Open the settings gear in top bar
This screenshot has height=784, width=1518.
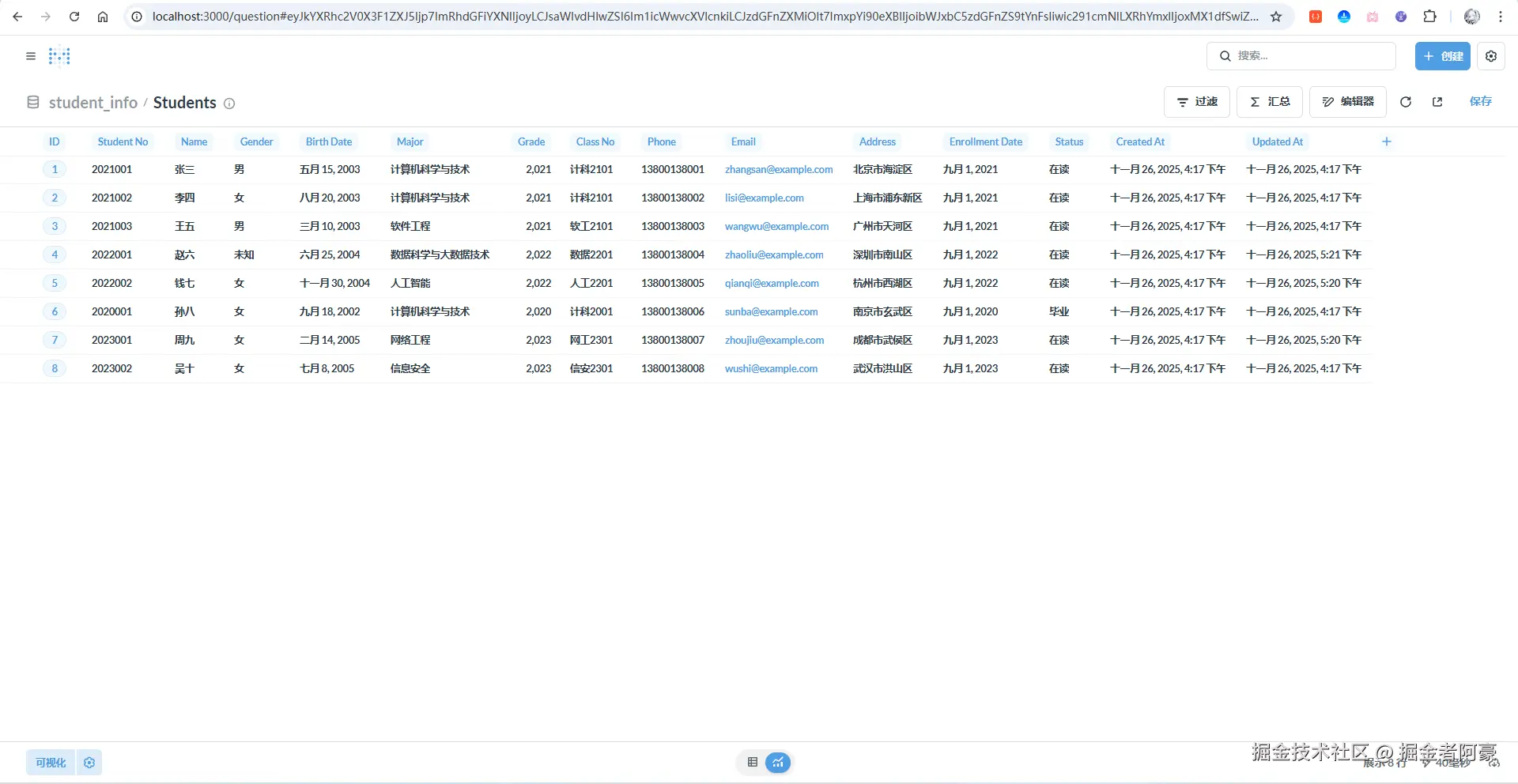click(x=1491, y=56)
